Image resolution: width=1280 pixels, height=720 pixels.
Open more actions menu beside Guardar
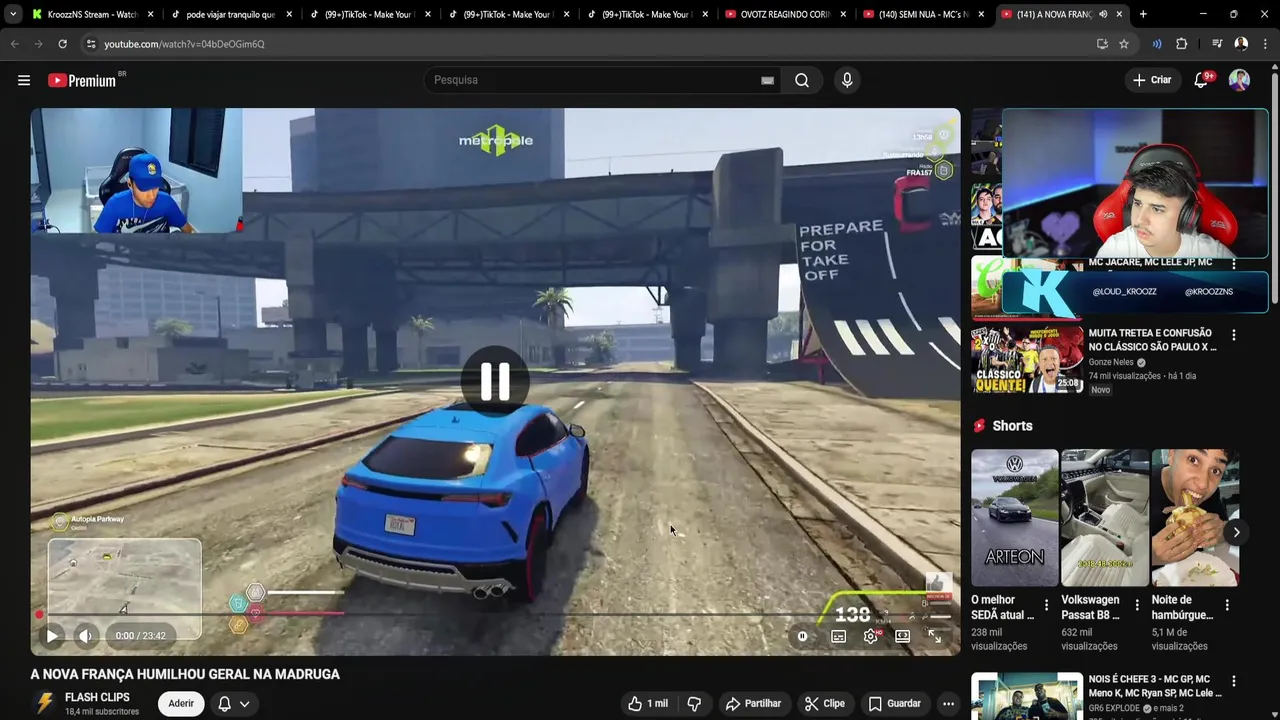[x=948, y=704]
